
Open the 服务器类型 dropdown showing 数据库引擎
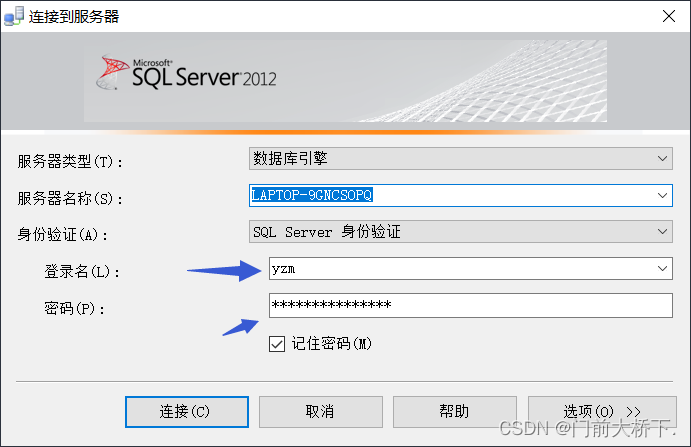[460, 159]
